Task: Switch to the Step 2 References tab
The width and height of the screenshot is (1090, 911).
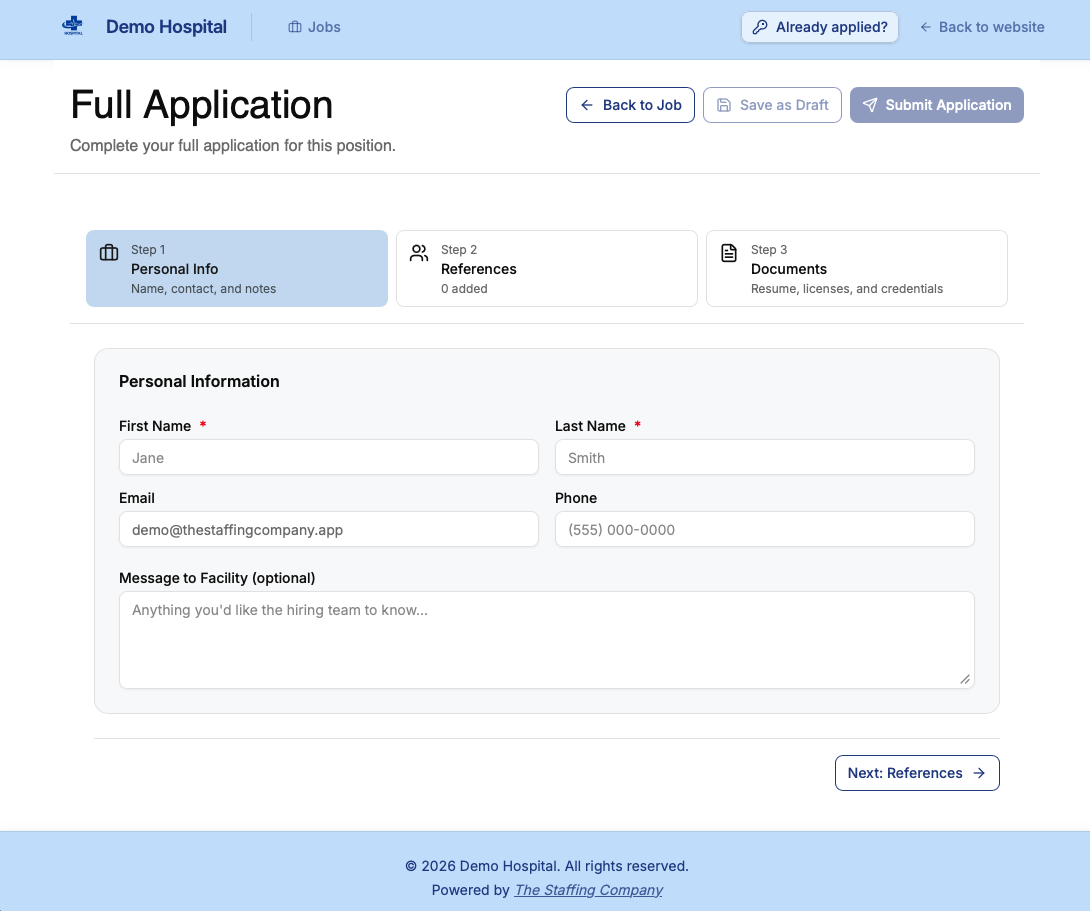Action: (x=546, y=268)
